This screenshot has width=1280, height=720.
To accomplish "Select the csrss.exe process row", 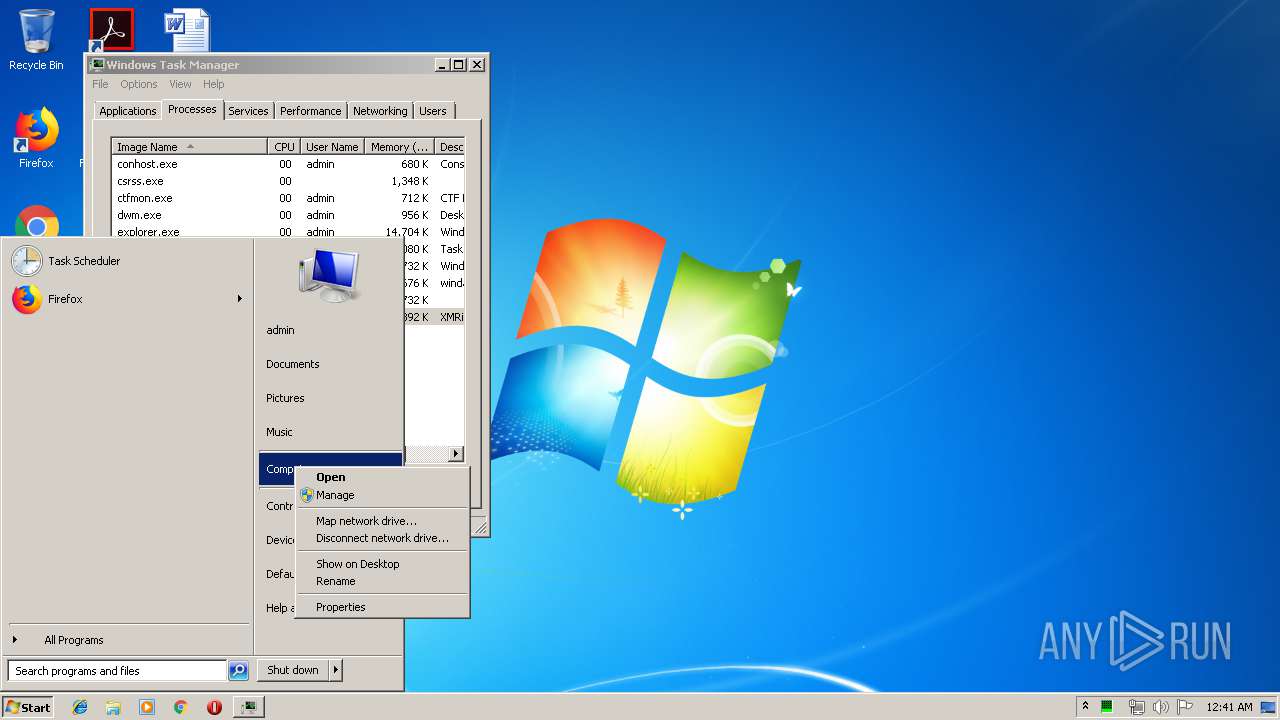I will [288, 181].
